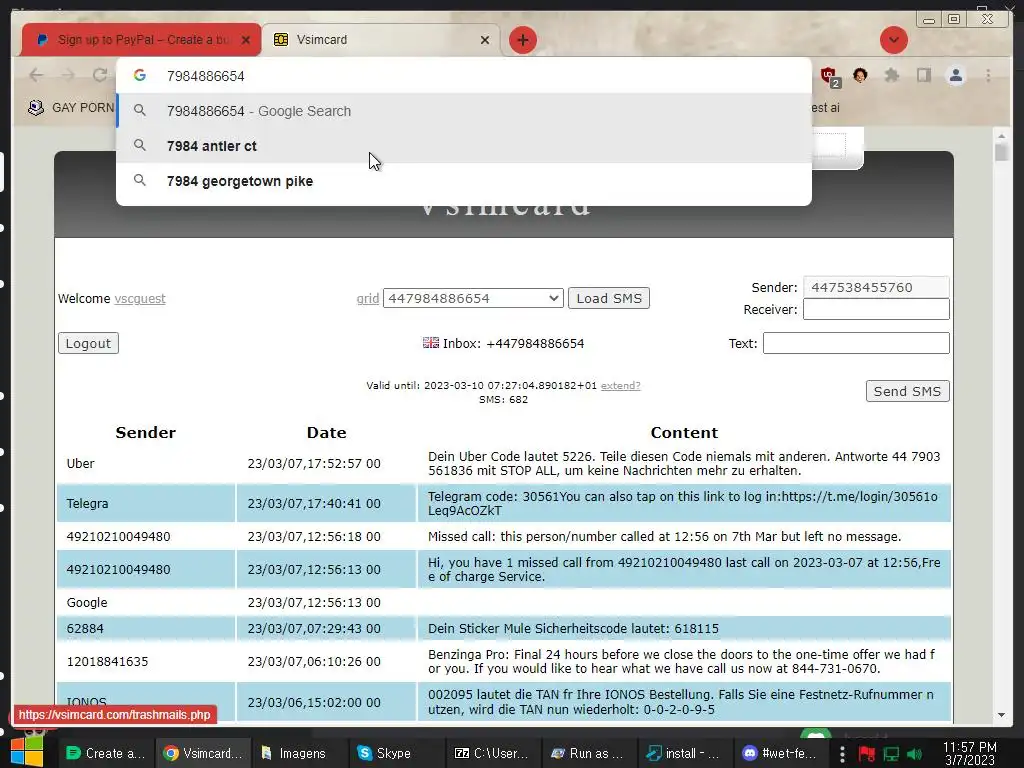Click the Date column header
This screenshot has width=1024, height=768.
[x=327, y=432]
